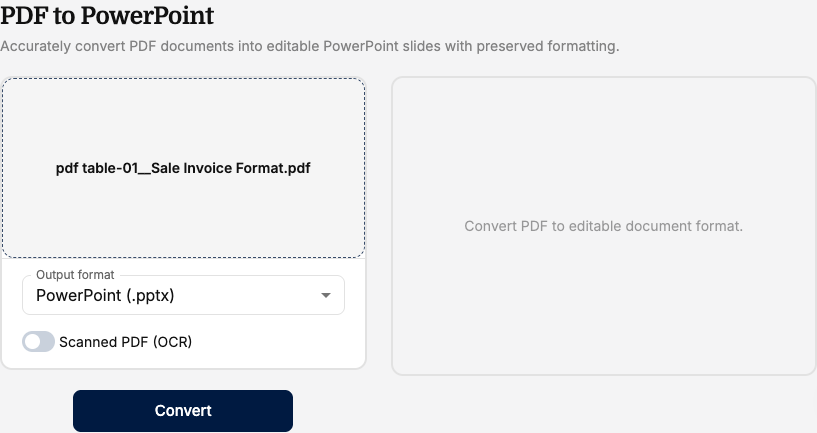Viewport: 817px width, 433px height.
Task: Click the Convert button
Action: pos(183,411)
